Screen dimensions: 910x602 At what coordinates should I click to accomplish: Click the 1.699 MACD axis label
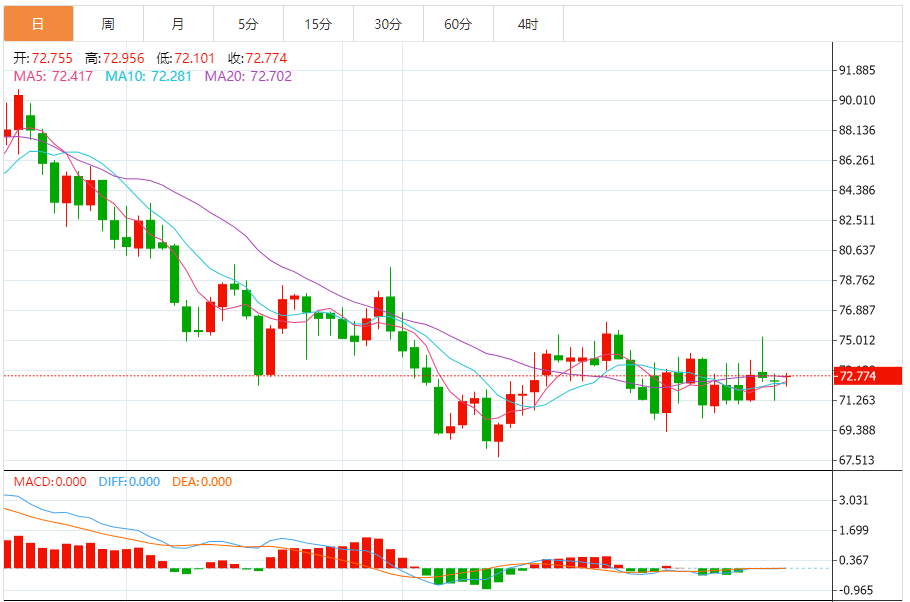click(x=854, y=530)
